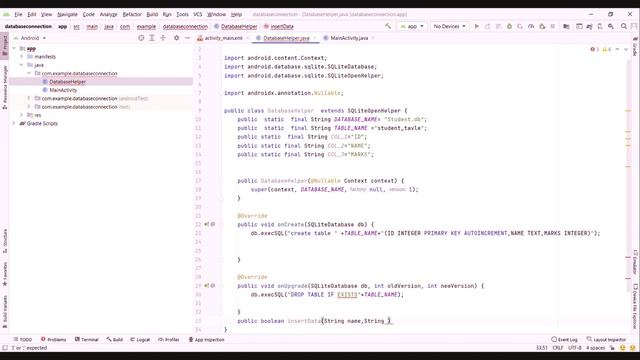Hide the Project panel with minus icon
Viewport: 640px width, 360px height.
187,38
